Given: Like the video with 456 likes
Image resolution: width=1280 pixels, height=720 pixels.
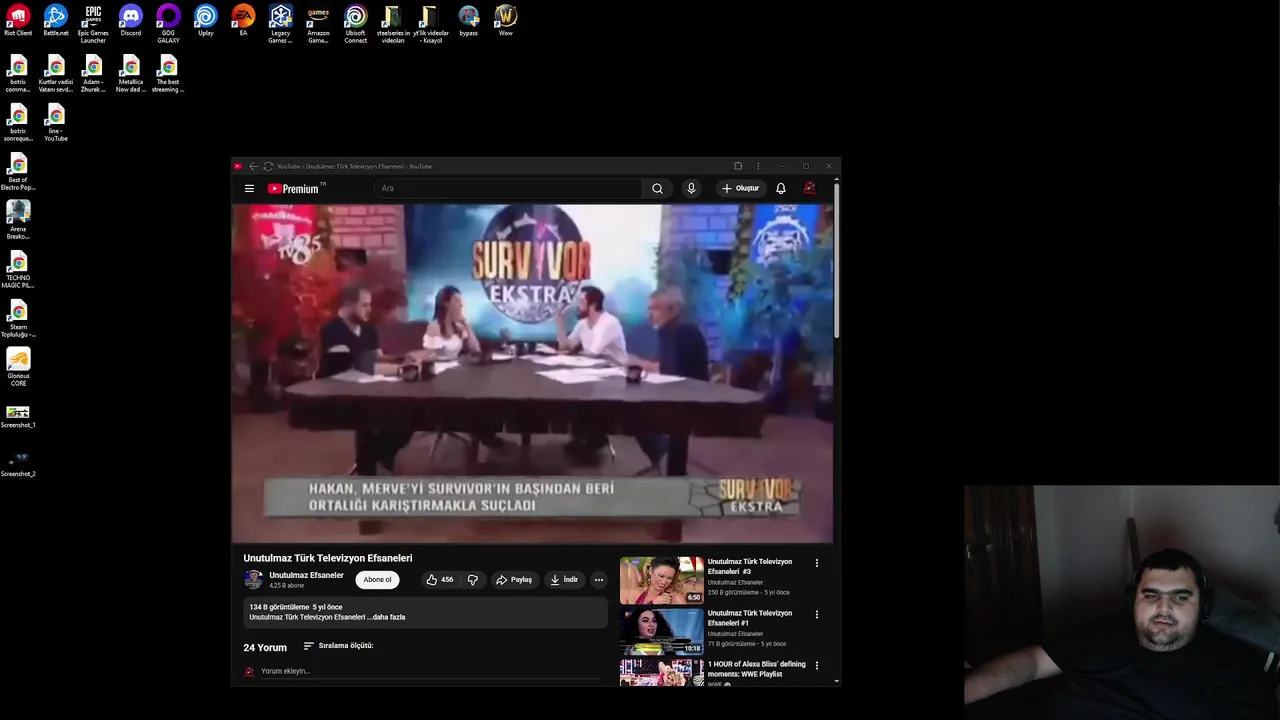Looking at the screenshot, I should pos(440,580).
